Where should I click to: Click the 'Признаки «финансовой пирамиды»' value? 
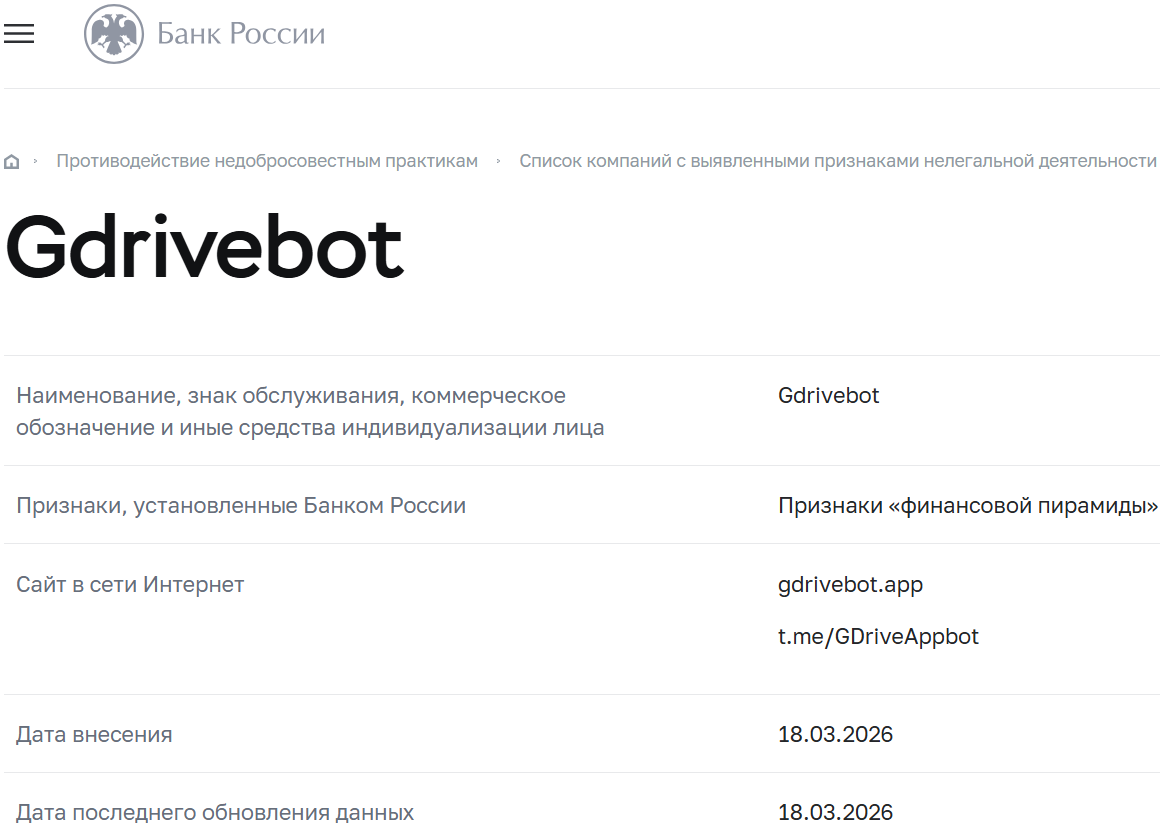[967, 506]
